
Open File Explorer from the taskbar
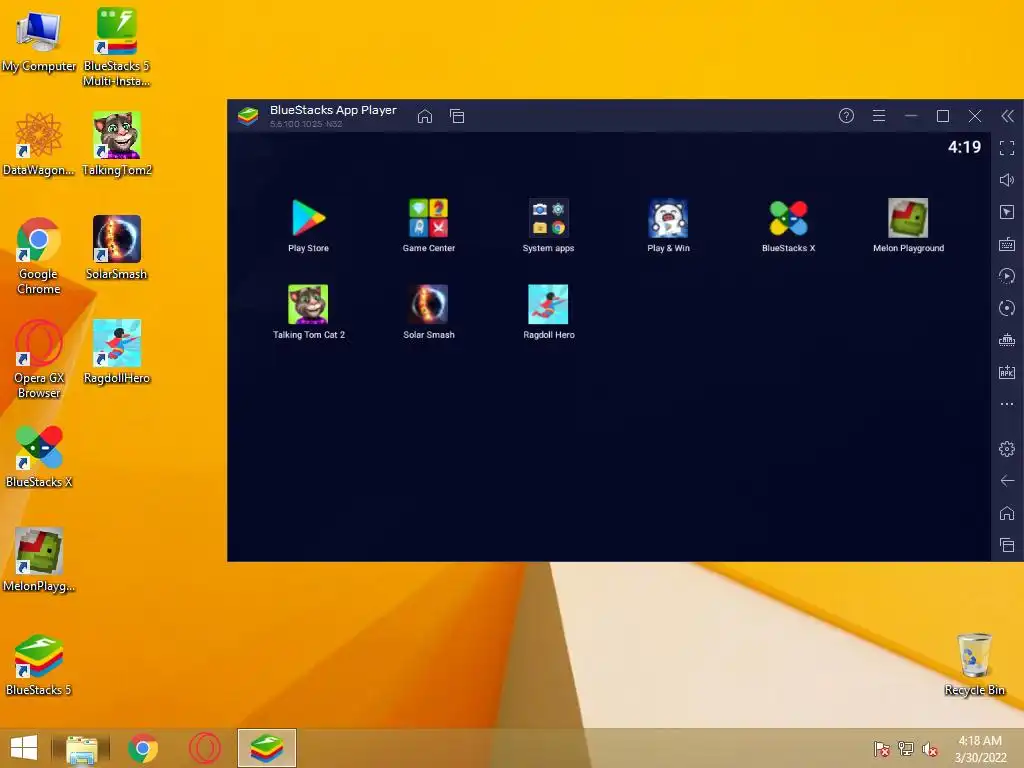82,748
